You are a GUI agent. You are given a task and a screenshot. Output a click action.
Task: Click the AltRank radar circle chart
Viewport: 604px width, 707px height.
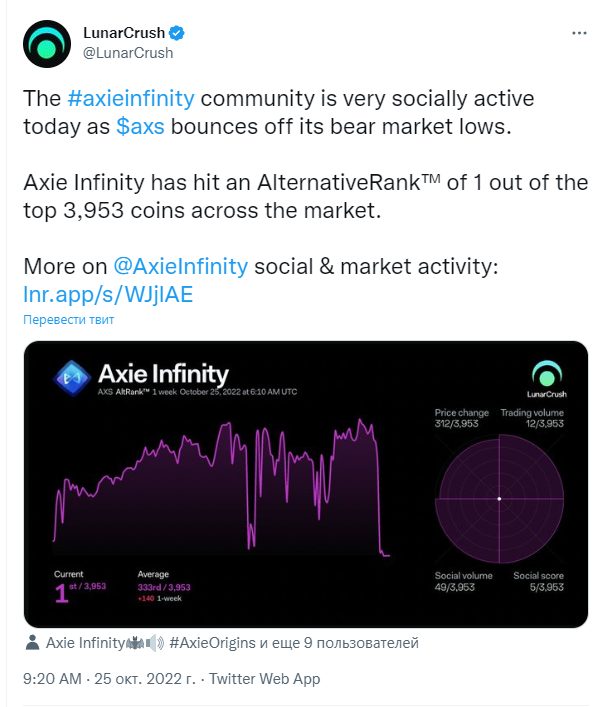(x=499, y=499)
